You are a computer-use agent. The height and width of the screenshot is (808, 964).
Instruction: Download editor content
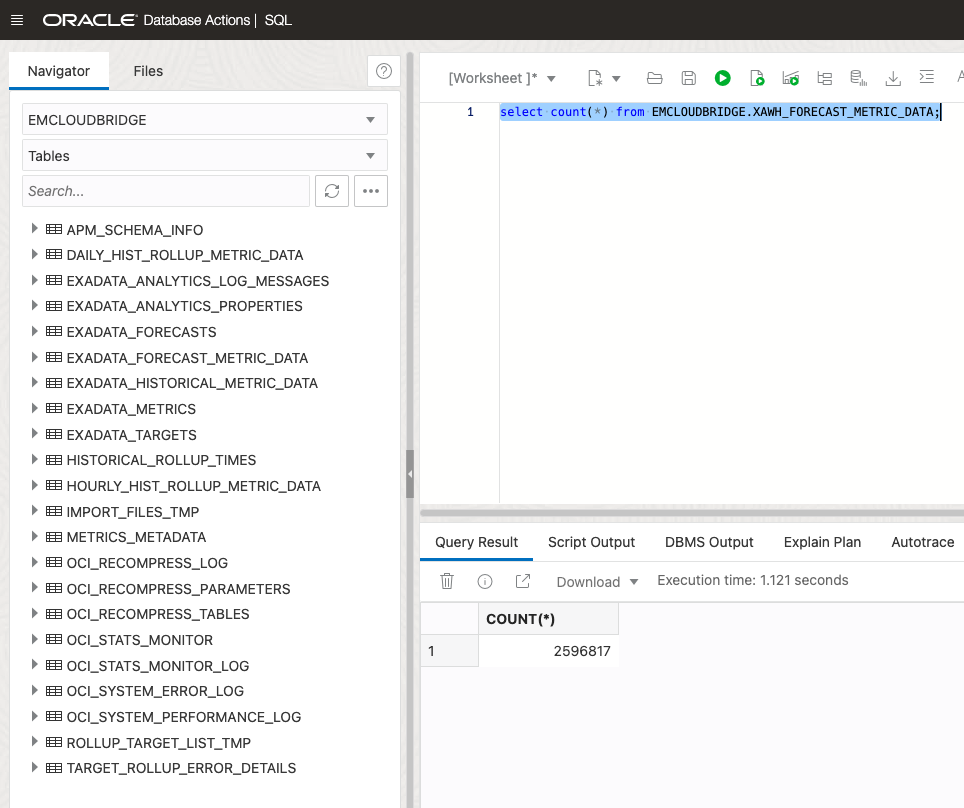tap(893, 78)
